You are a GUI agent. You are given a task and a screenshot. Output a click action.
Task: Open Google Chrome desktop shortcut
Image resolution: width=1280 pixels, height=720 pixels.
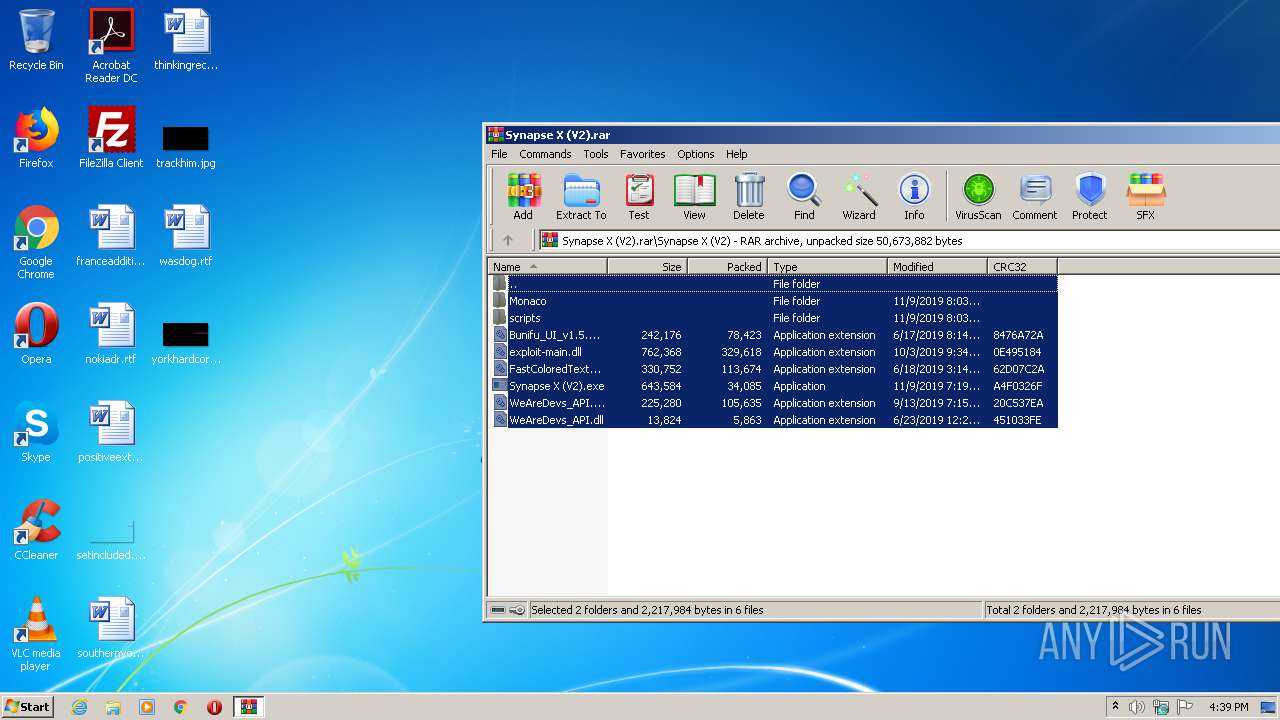click(36, 242)
